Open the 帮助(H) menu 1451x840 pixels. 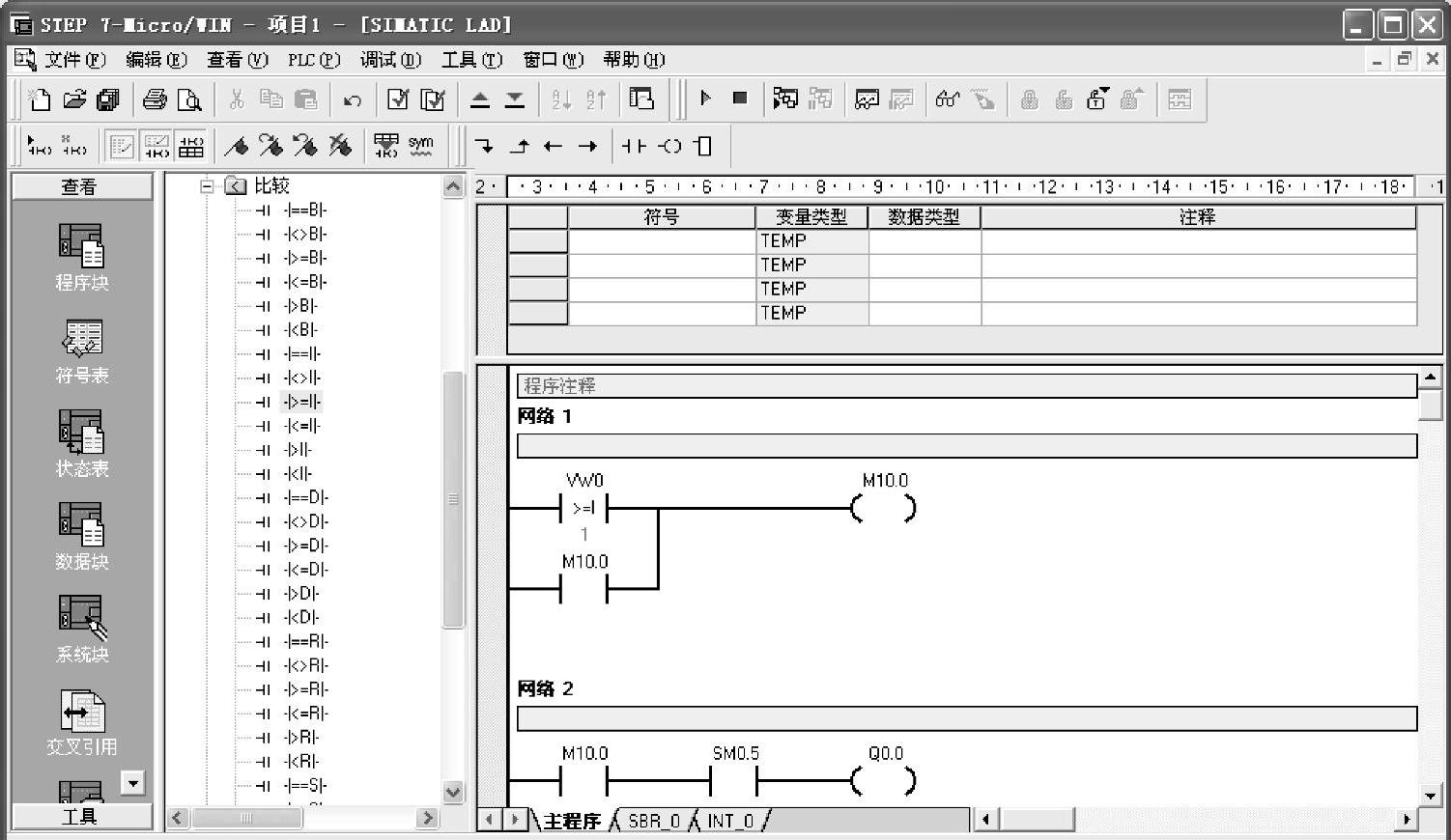tap(635, 60)
